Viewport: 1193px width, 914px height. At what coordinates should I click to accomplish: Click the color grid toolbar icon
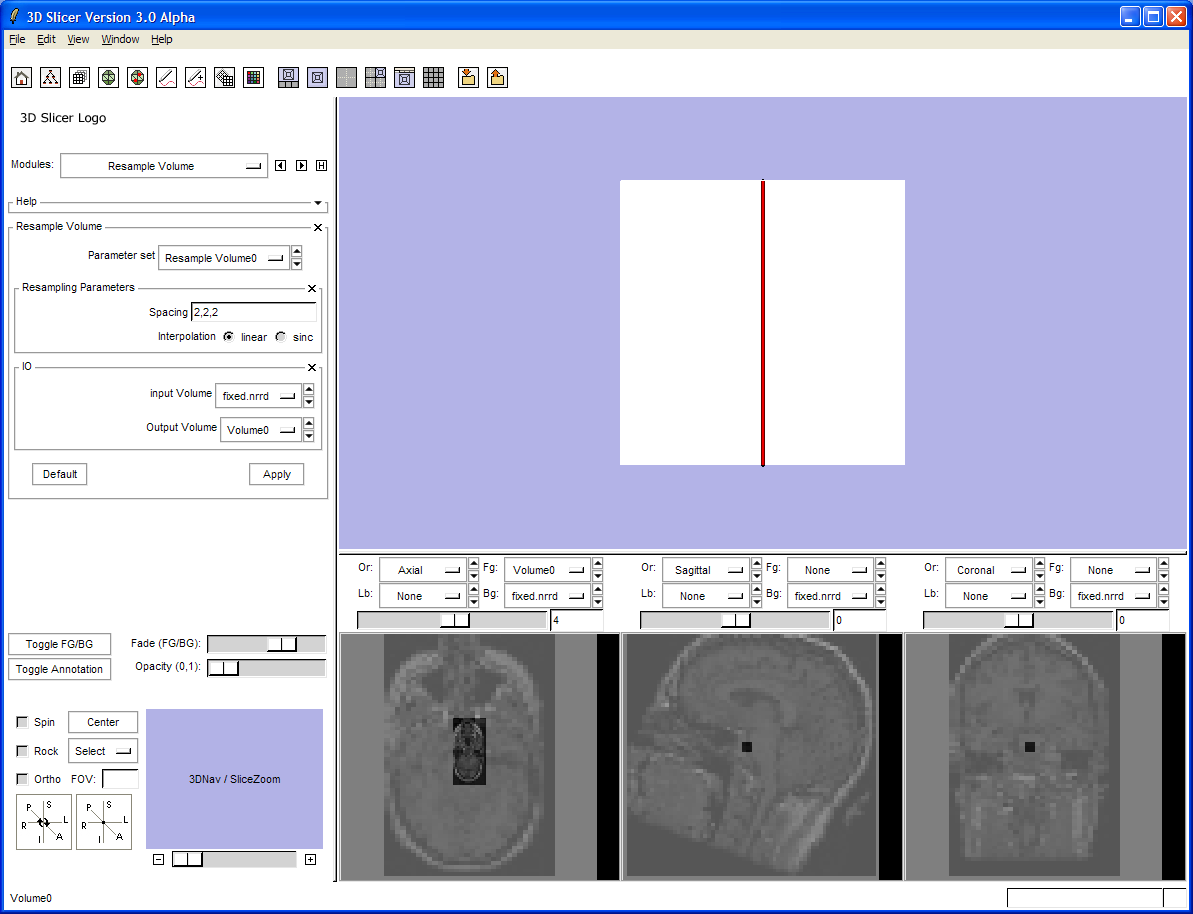click(x=254, y=78)
